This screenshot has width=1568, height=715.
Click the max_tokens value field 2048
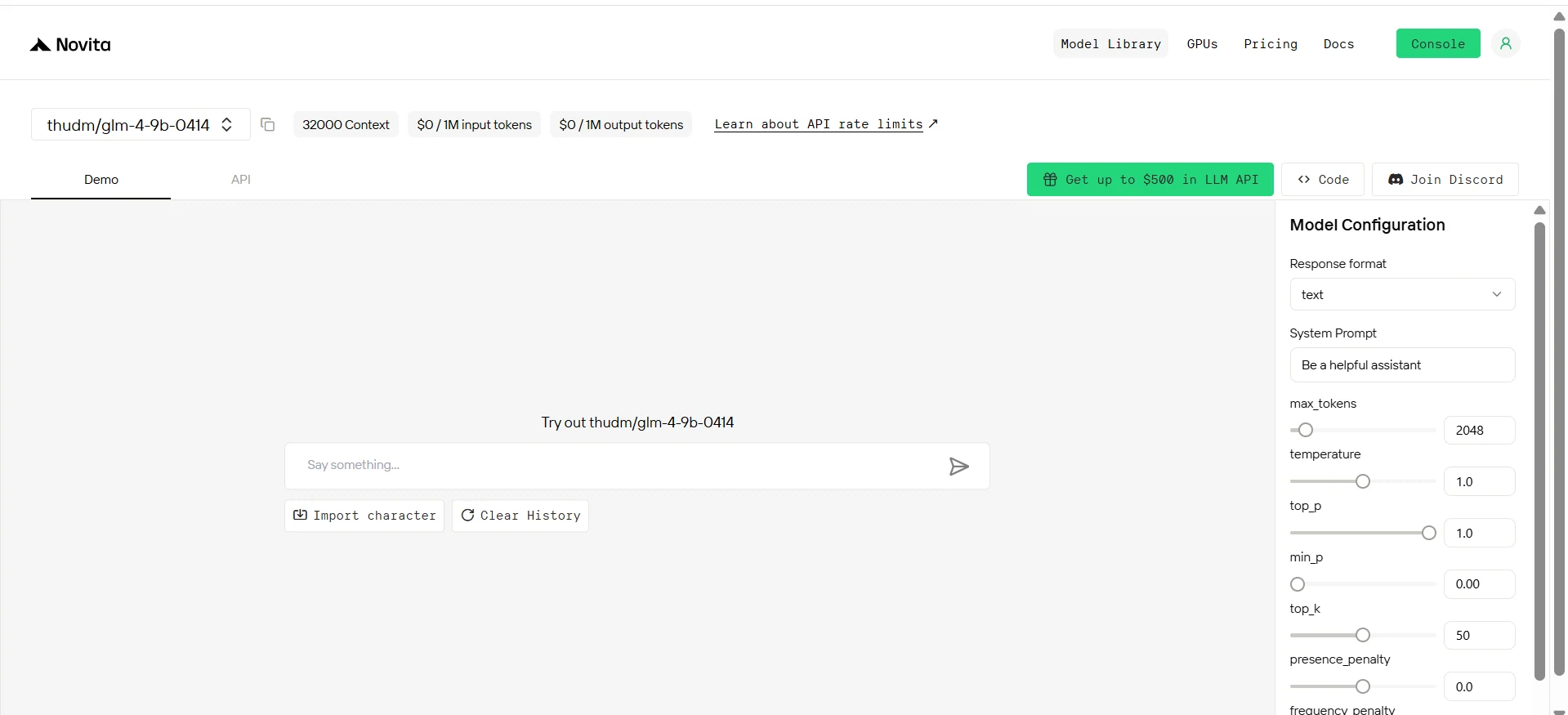(1479, 431)
